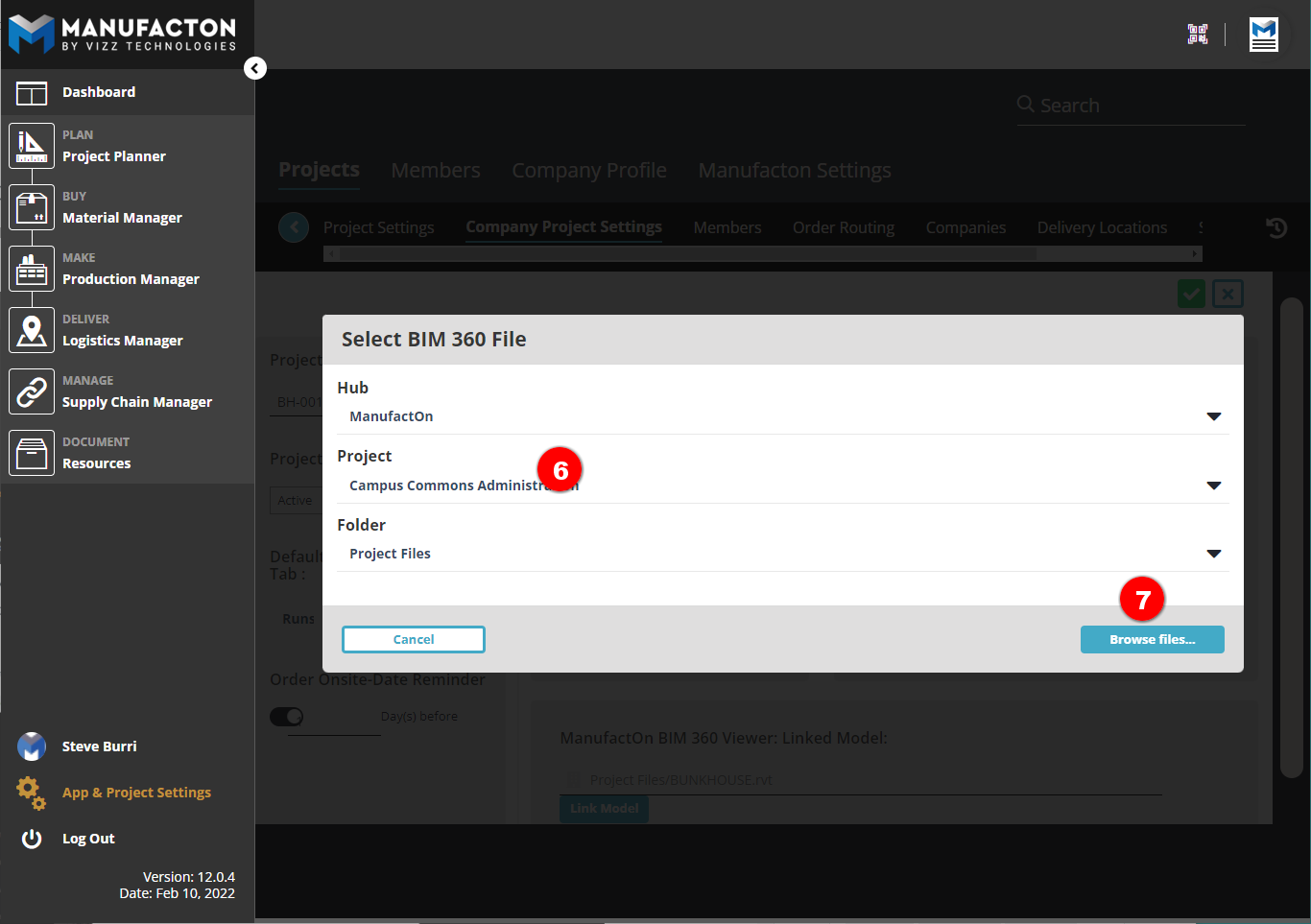Collapse the sidebar with arrow button
This screenshot has height=924, width=1311.
pyautogui.click(x=254, y=68)
